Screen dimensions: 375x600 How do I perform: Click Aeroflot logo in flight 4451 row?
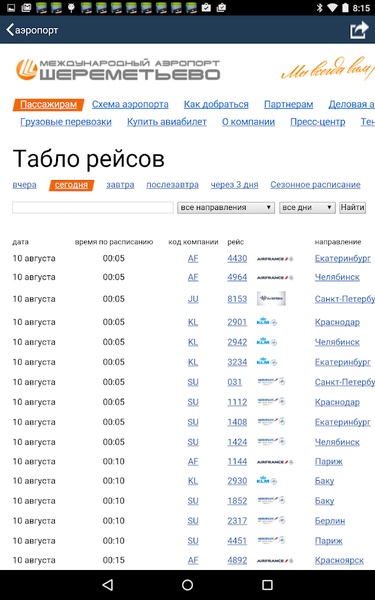tap(271, 540)
